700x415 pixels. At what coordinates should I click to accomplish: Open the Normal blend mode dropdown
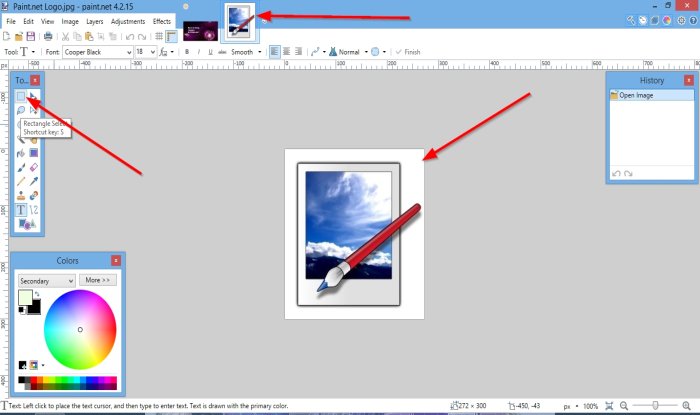348,52
